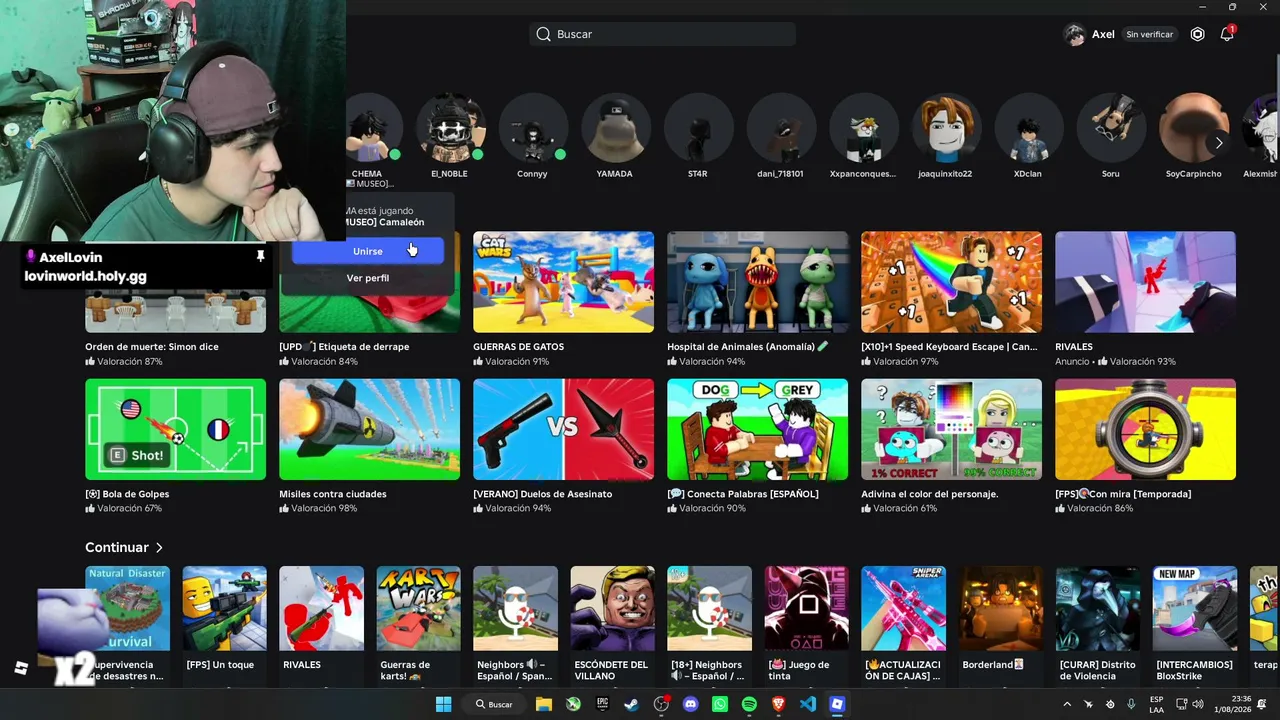This screenshot has height=720, width=1280.
Task: Open Visual Studio Code from the taskbar
Action: pos(808,704)
